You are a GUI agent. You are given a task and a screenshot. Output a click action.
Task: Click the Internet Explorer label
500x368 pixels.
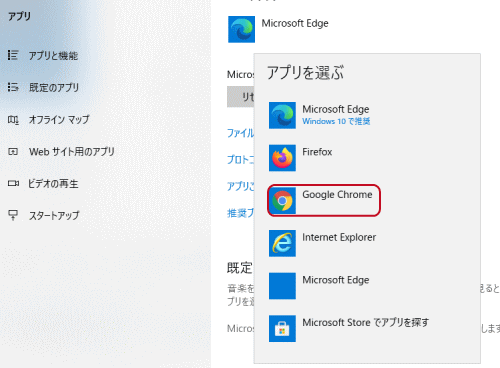[x=339, y=237]
